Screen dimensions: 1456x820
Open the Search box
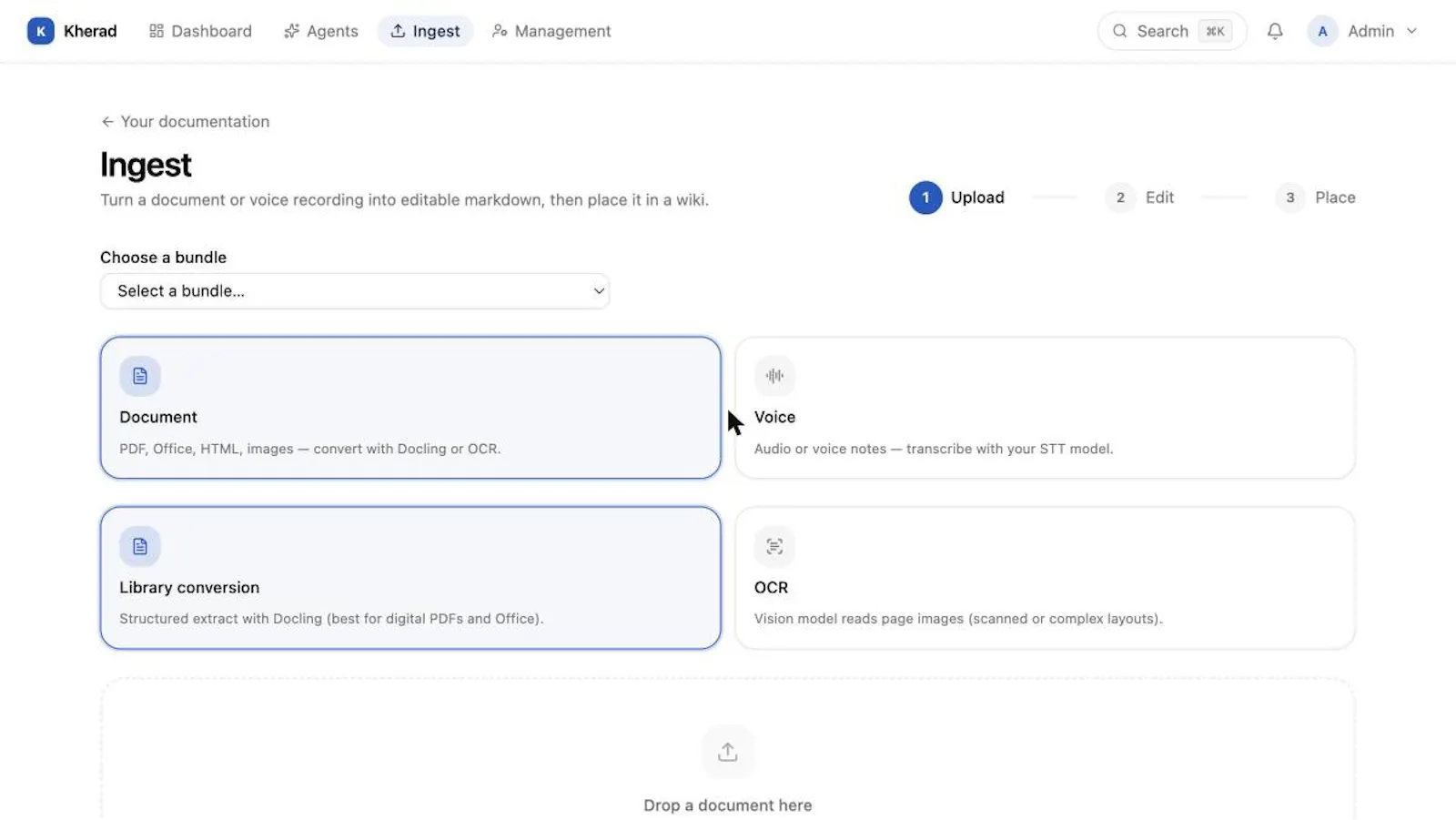1171,31
